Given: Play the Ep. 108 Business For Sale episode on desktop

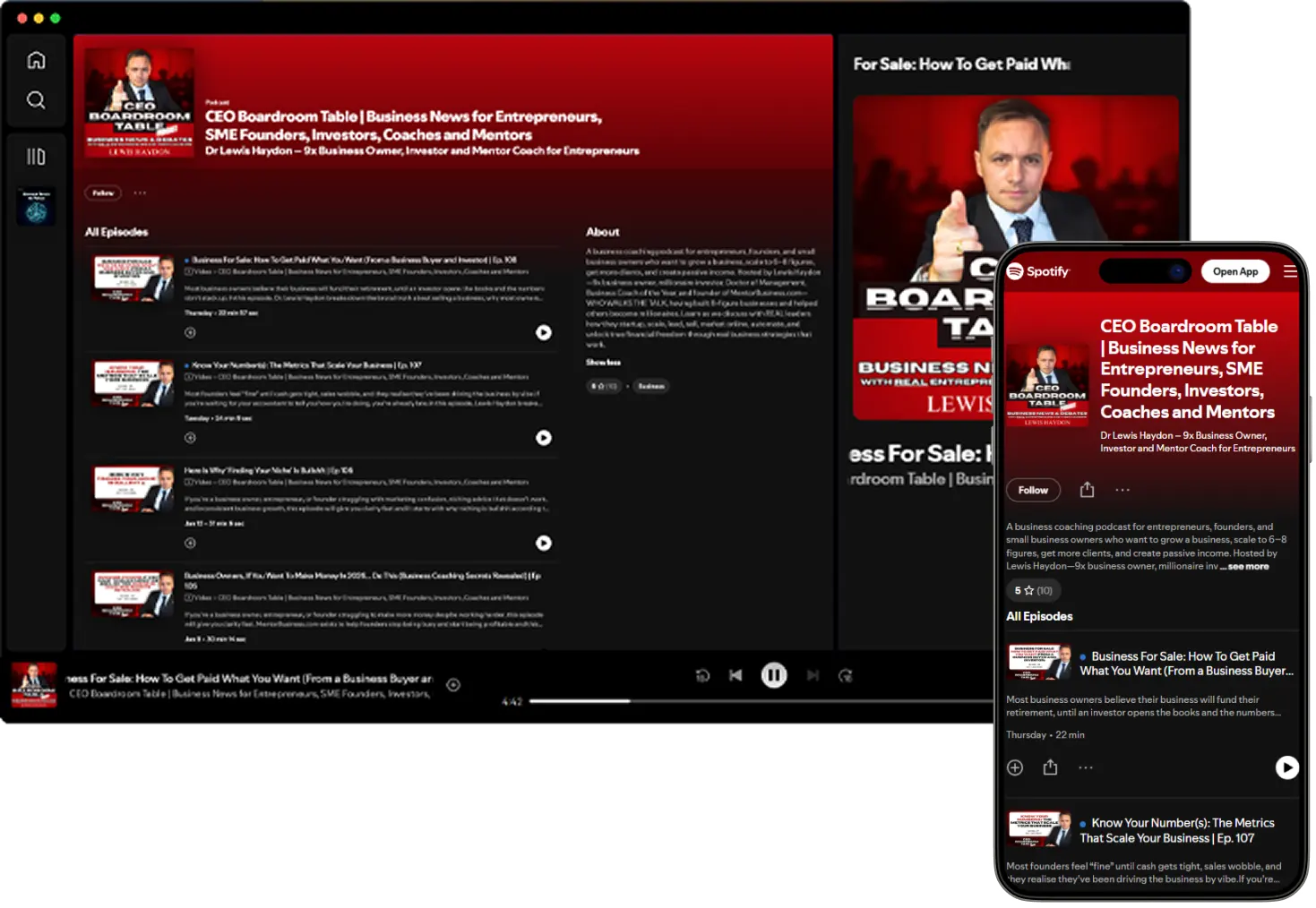Looking at the screenshot, I should [544, 332].
